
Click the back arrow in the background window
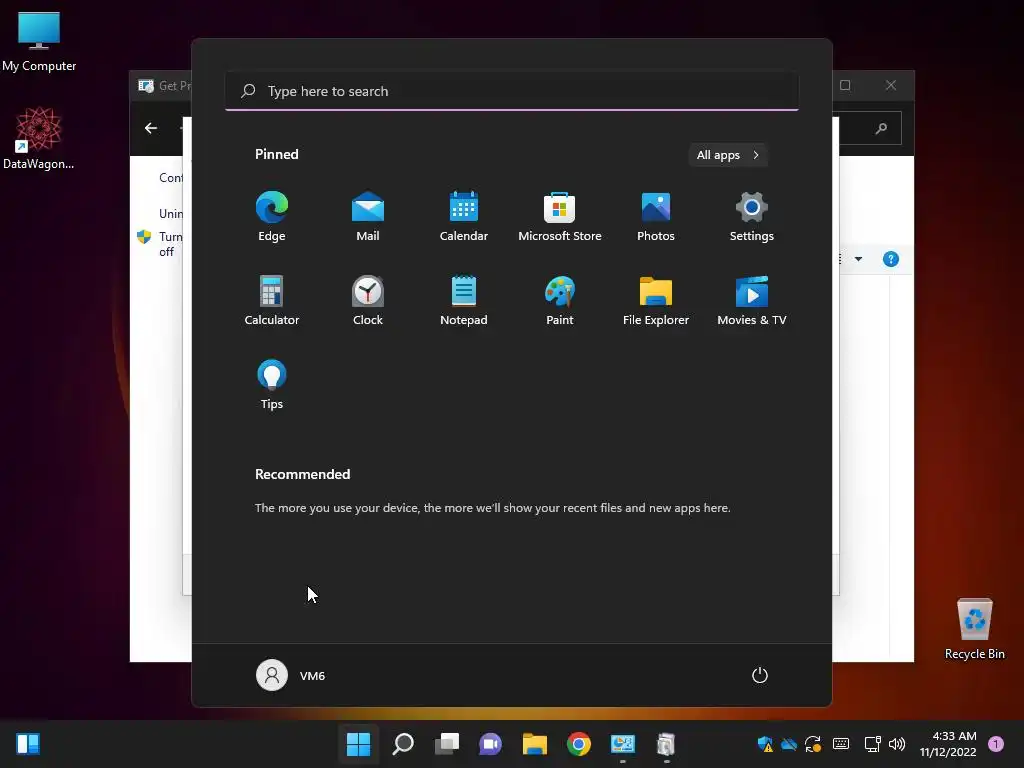click(151, 128)
